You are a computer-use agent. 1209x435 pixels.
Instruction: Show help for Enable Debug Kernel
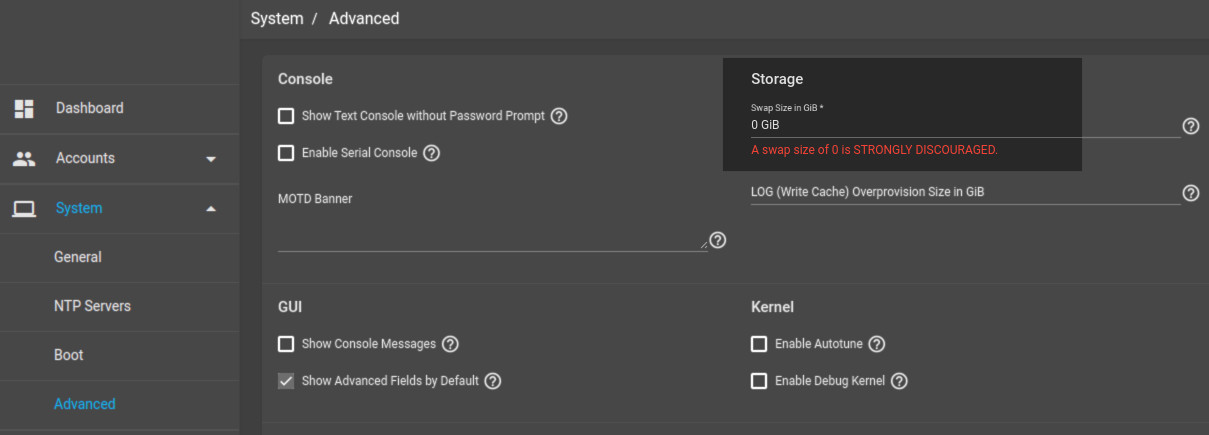pos(899,381)
